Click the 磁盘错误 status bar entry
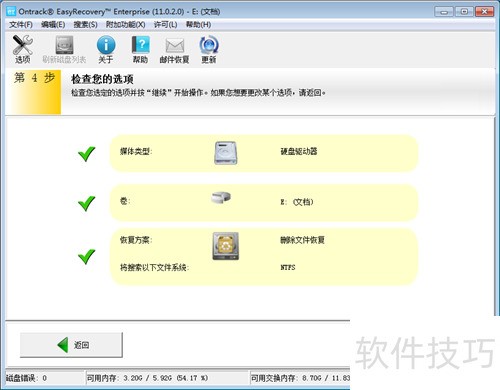This screenshot has height=390, width=500. tap(26, 378)
